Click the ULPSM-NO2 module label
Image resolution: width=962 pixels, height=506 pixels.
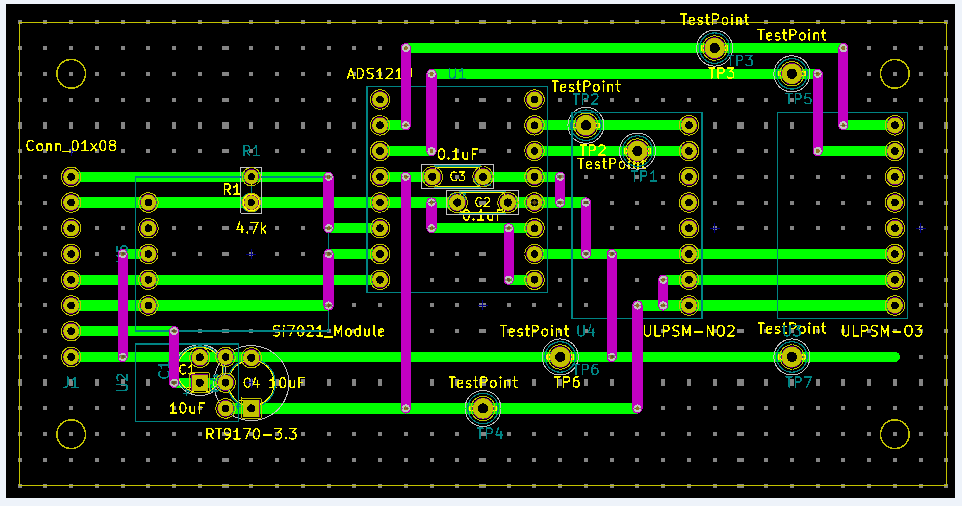[x=690, y=331]
